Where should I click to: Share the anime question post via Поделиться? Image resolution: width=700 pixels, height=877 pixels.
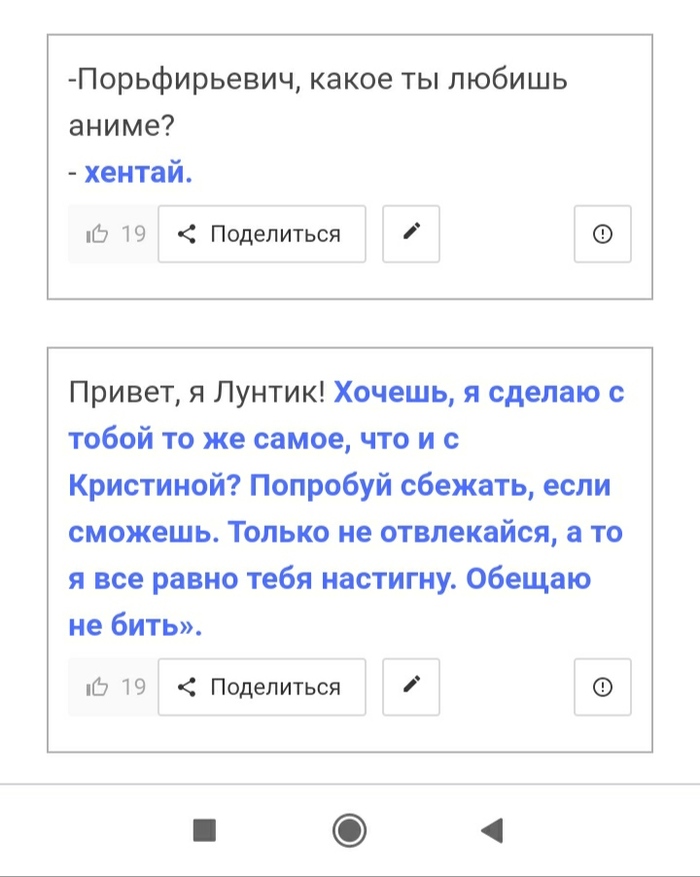click(x=261, y=234)
